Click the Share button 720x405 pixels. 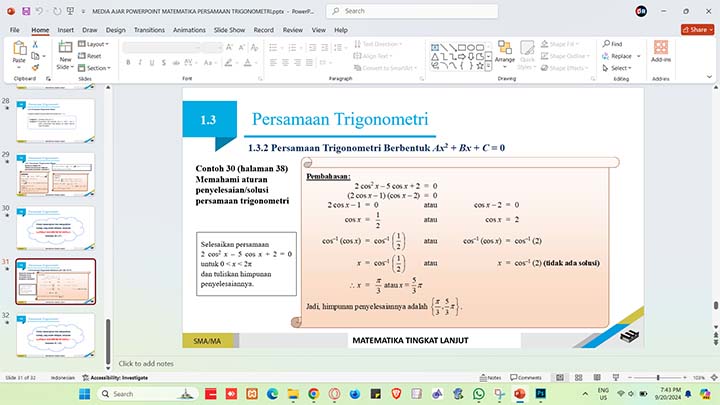point(697,30)
